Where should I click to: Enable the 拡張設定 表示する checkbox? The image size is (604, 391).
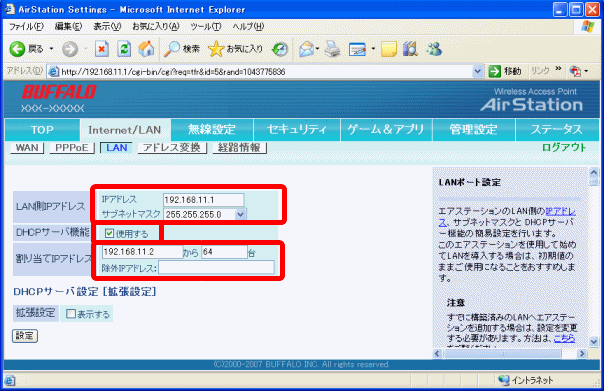point(71,314)
